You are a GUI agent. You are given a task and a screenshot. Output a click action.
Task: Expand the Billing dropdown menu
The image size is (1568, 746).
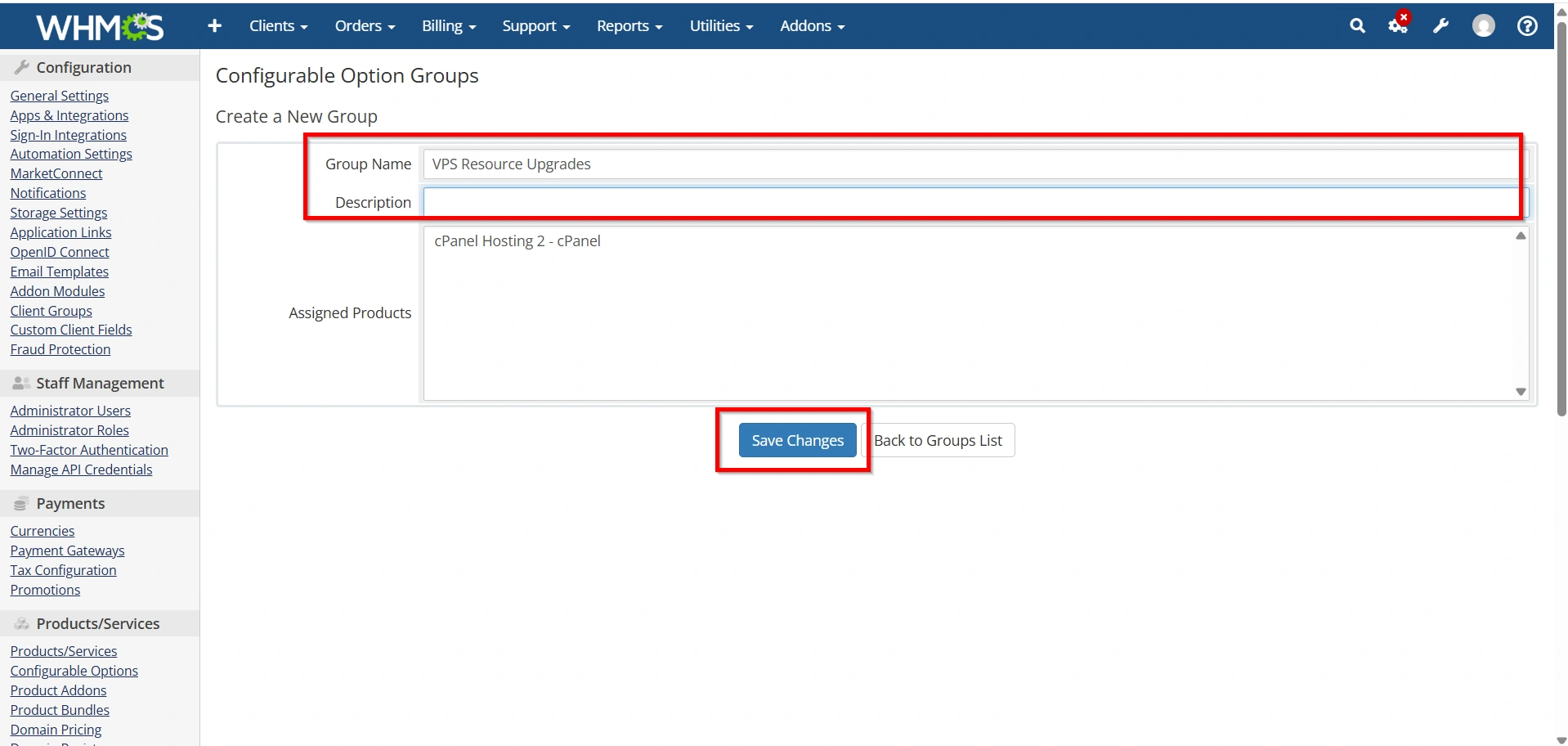click(x=449, y=26)
